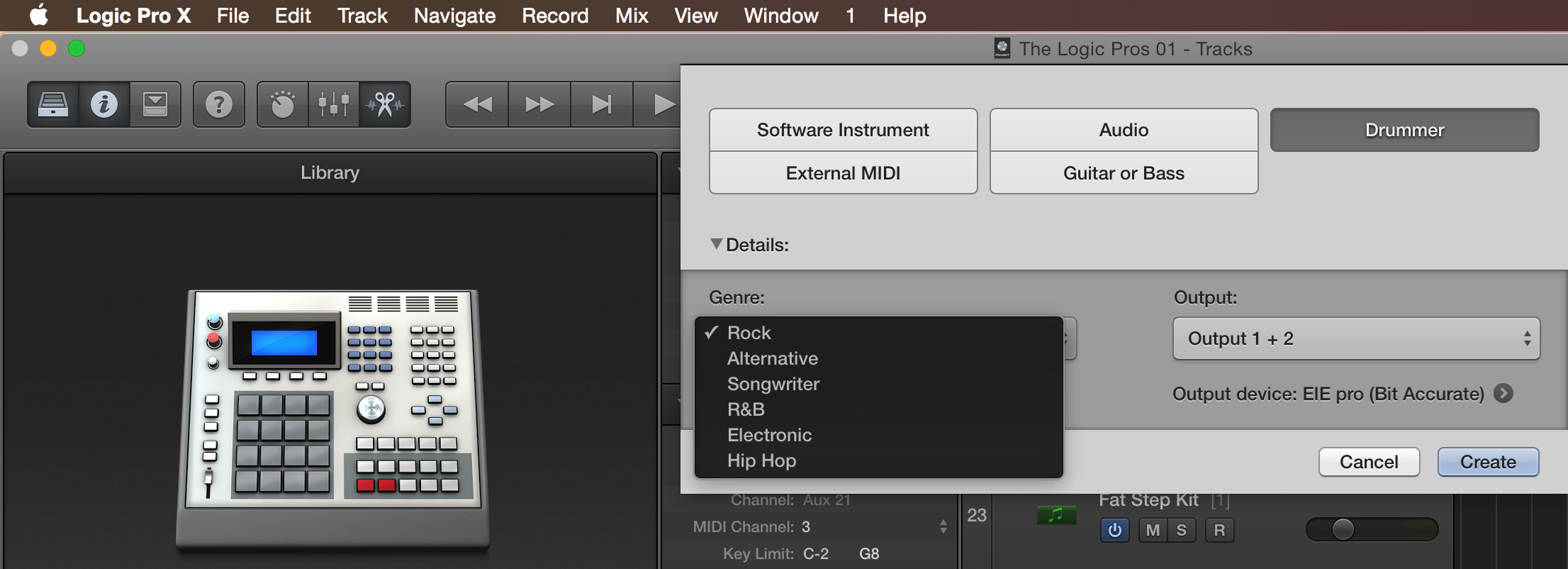Image resolution: width=1568 pixels, height=569 pixels.
Task: Choose Hip Hop from Genre list
Action: point(761,460)
